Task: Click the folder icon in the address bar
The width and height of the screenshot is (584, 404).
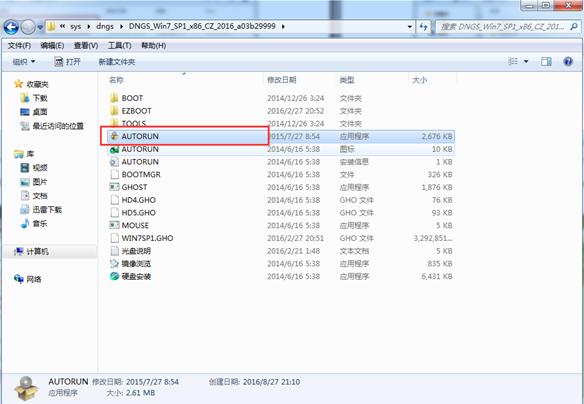Action: pyautogui.click(x=51, y=26)
